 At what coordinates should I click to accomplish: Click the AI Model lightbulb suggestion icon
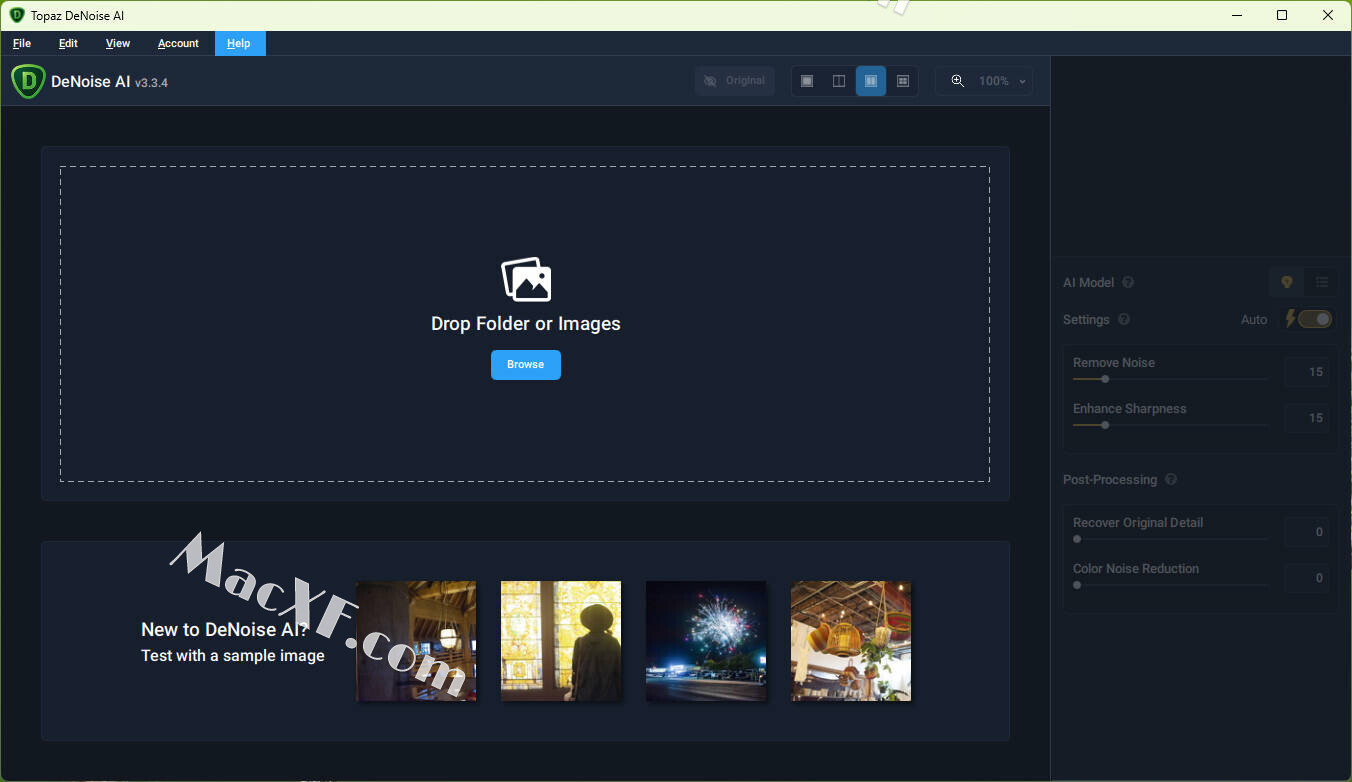[x=1287, y=283]
